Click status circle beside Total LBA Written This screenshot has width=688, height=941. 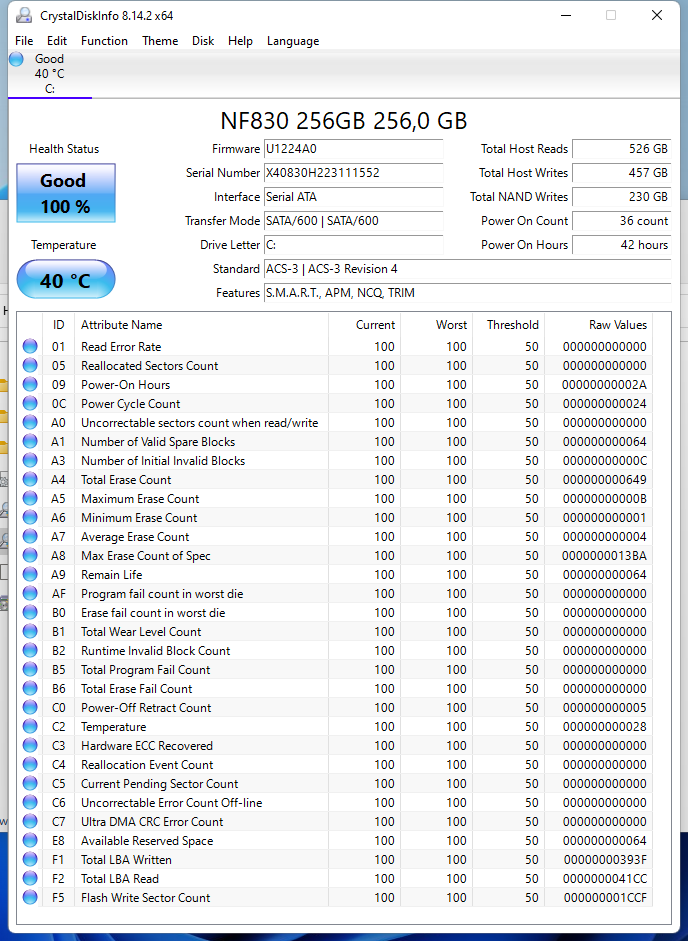click(30, 859)
